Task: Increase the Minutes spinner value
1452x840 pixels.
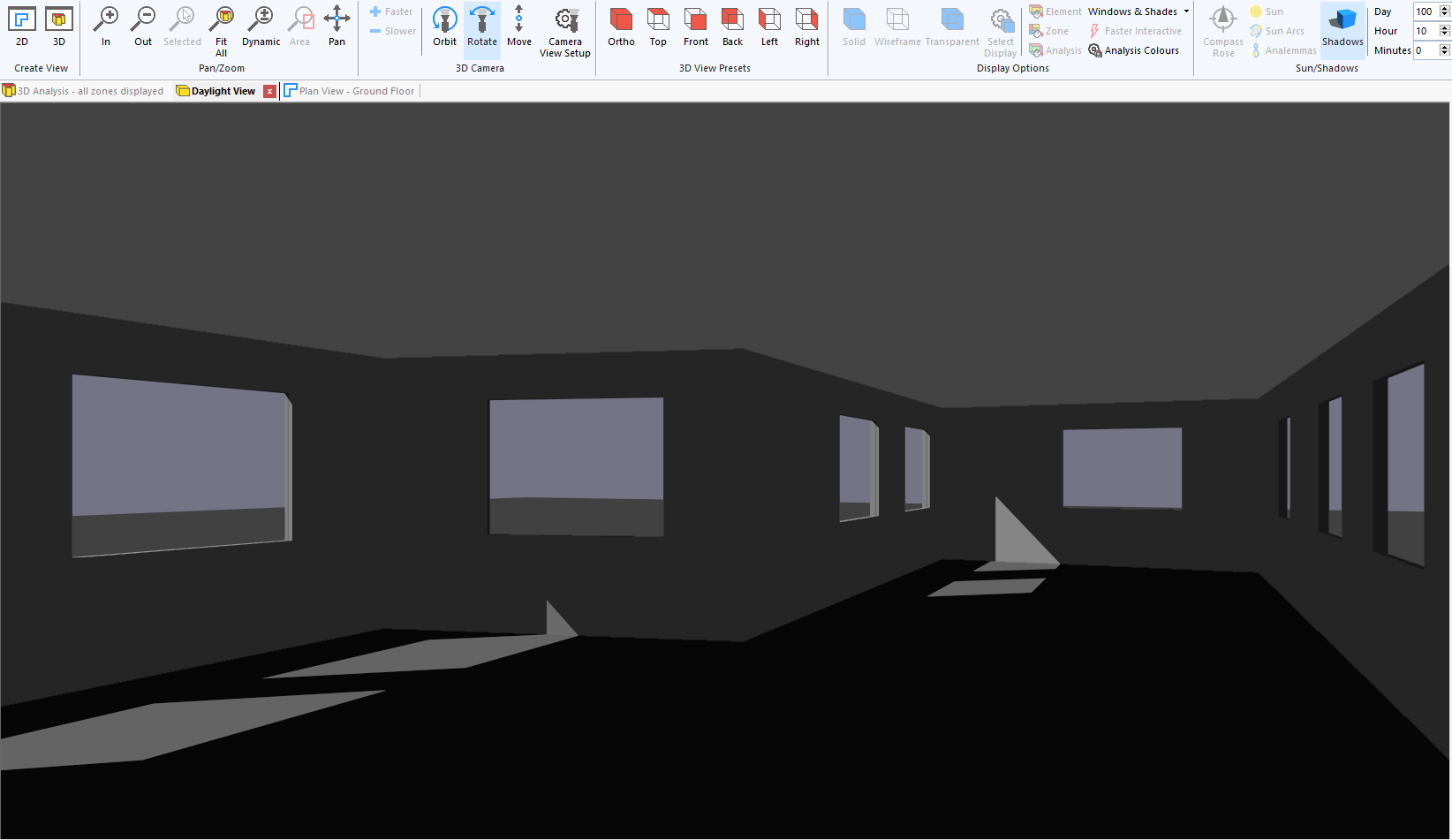Action: coord(1444,47)
